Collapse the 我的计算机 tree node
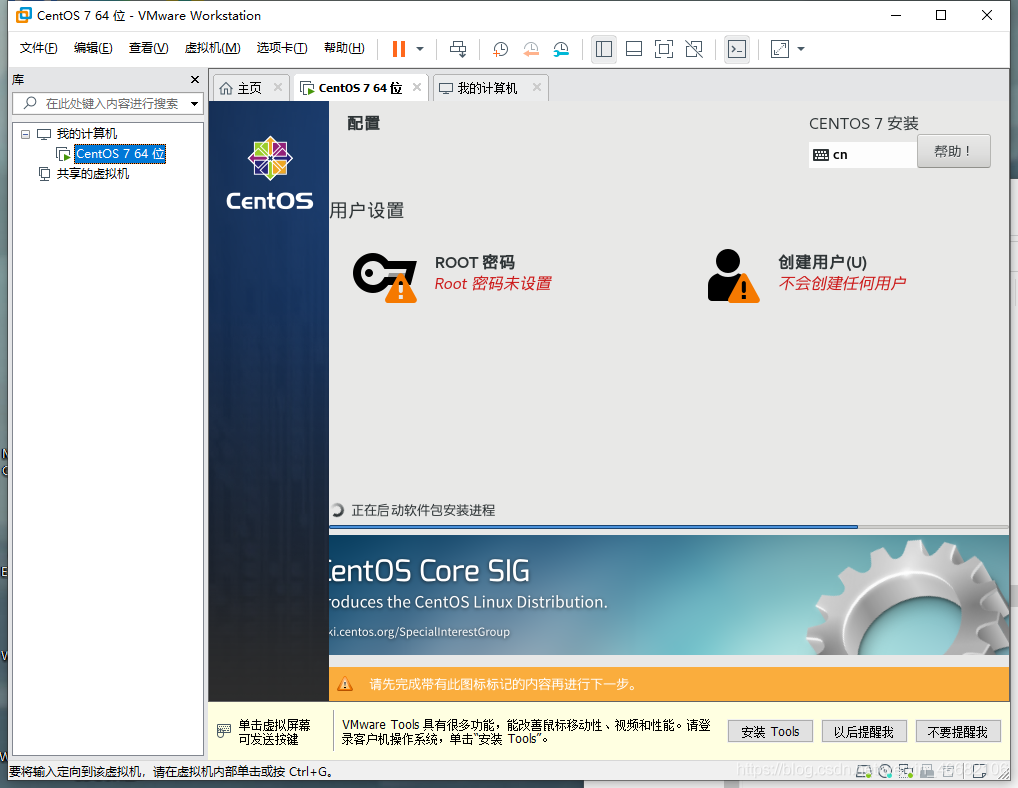This screenshot has height=788, width=1018. (25, 134)
